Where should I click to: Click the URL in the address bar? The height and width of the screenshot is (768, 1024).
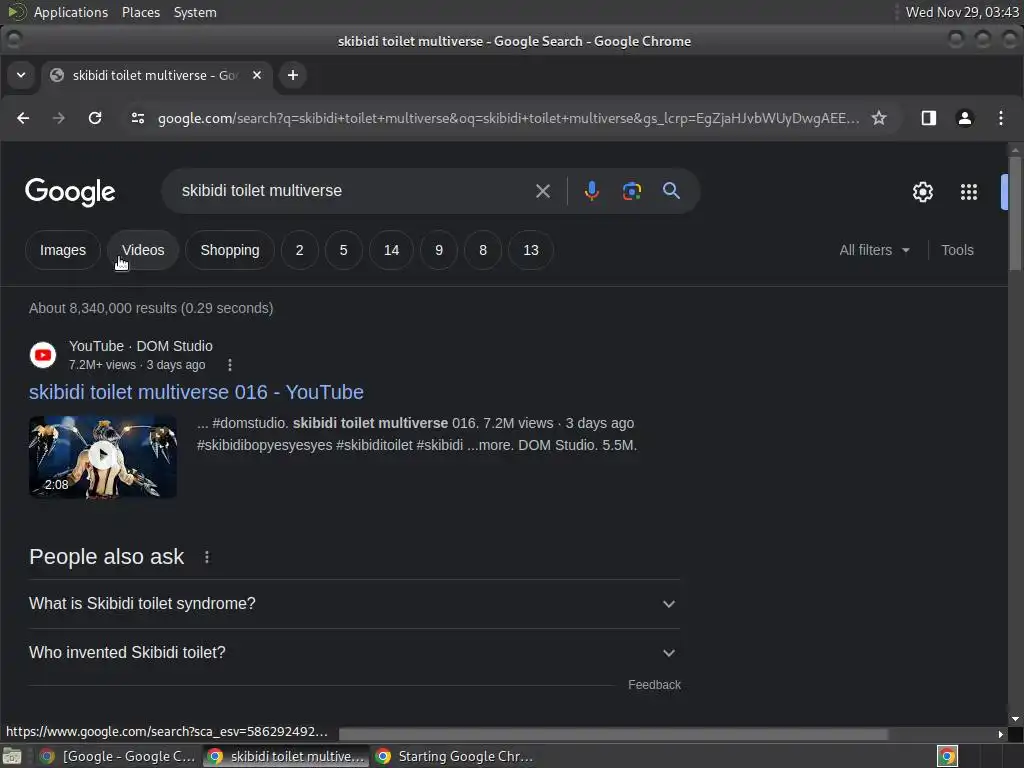(508, 118)
